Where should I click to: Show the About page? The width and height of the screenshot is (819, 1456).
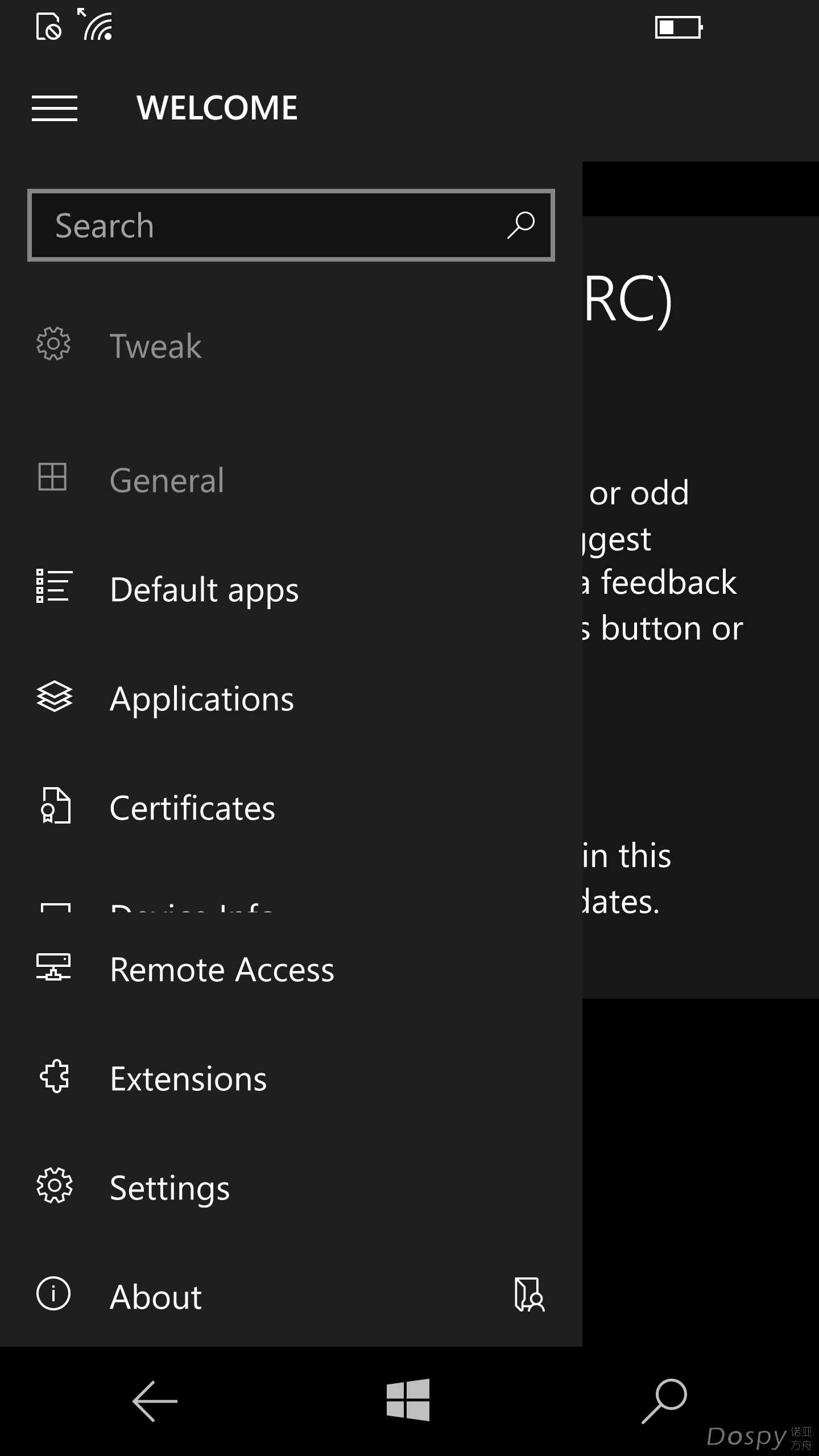[155, 1297]
